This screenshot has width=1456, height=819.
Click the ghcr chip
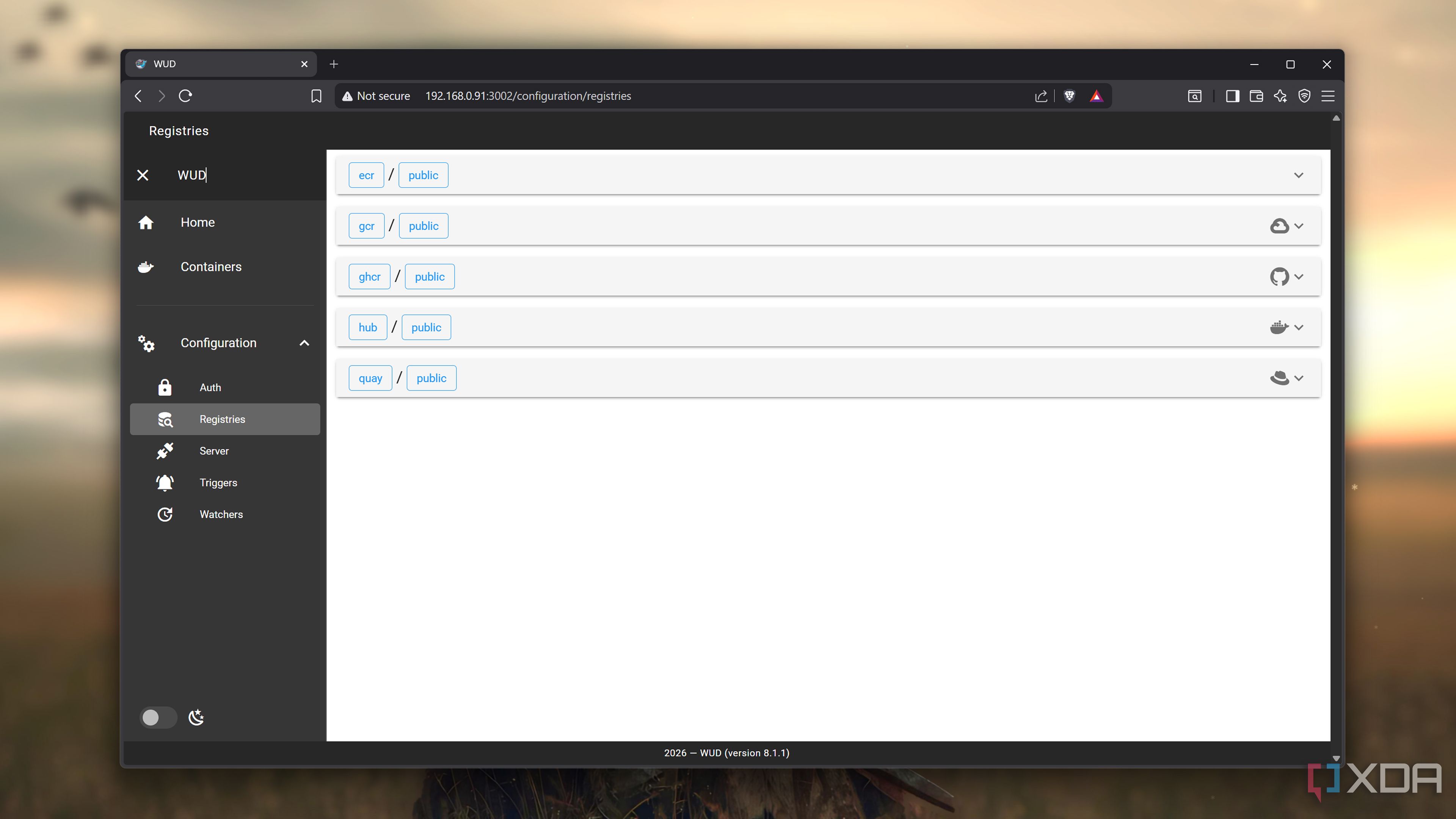point(370,277)
